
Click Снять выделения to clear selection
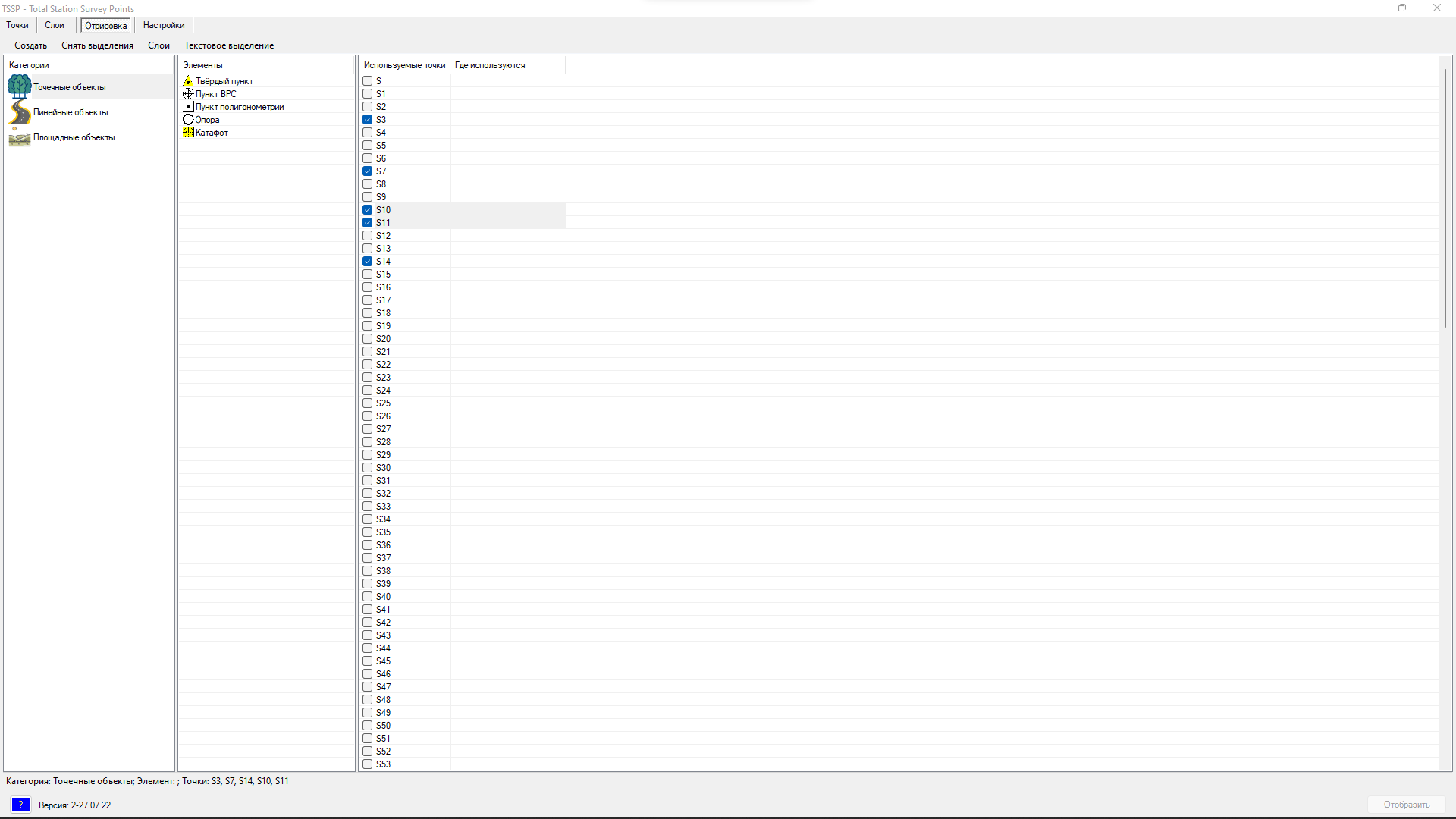pos(97,45)
